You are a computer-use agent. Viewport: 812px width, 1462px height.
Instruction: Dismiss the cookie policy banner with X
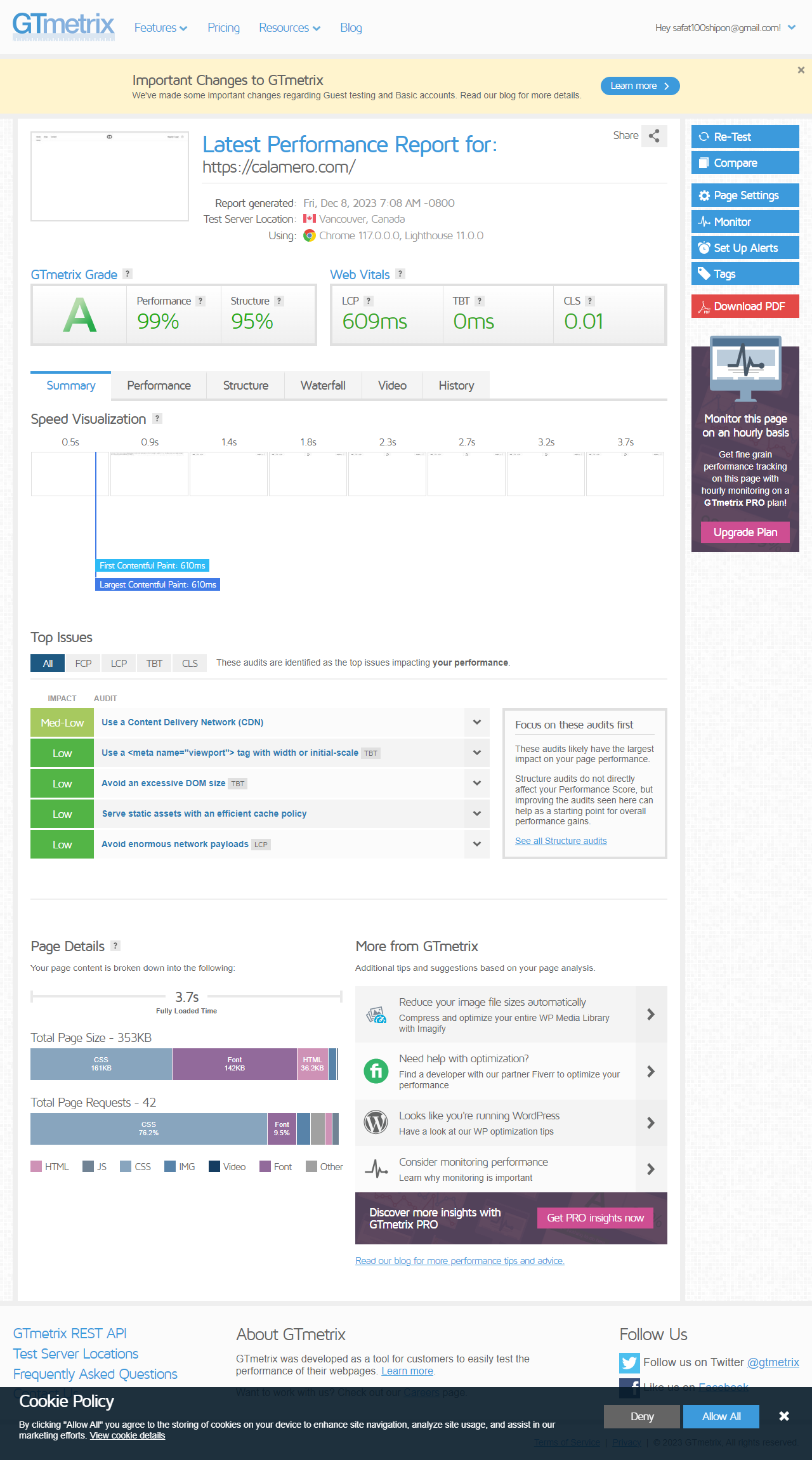784,1416
